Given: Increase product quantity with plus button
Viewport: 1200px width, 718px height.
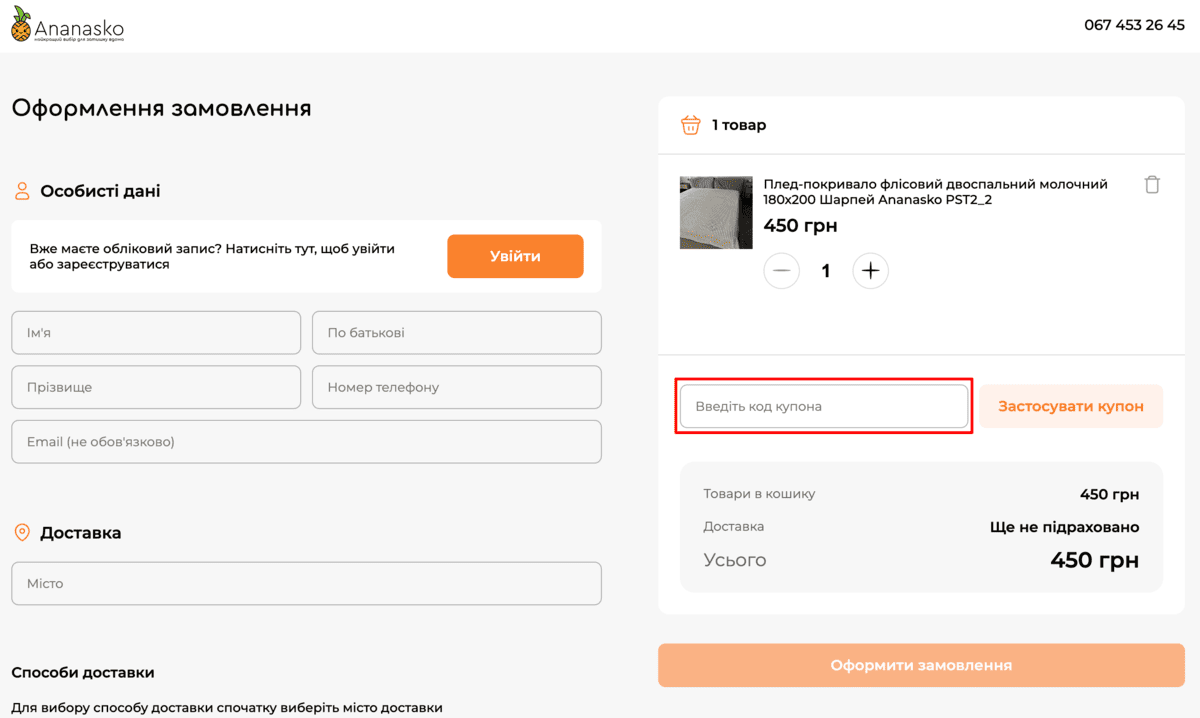Looking at the screenshot, I should tap(870, 271).
